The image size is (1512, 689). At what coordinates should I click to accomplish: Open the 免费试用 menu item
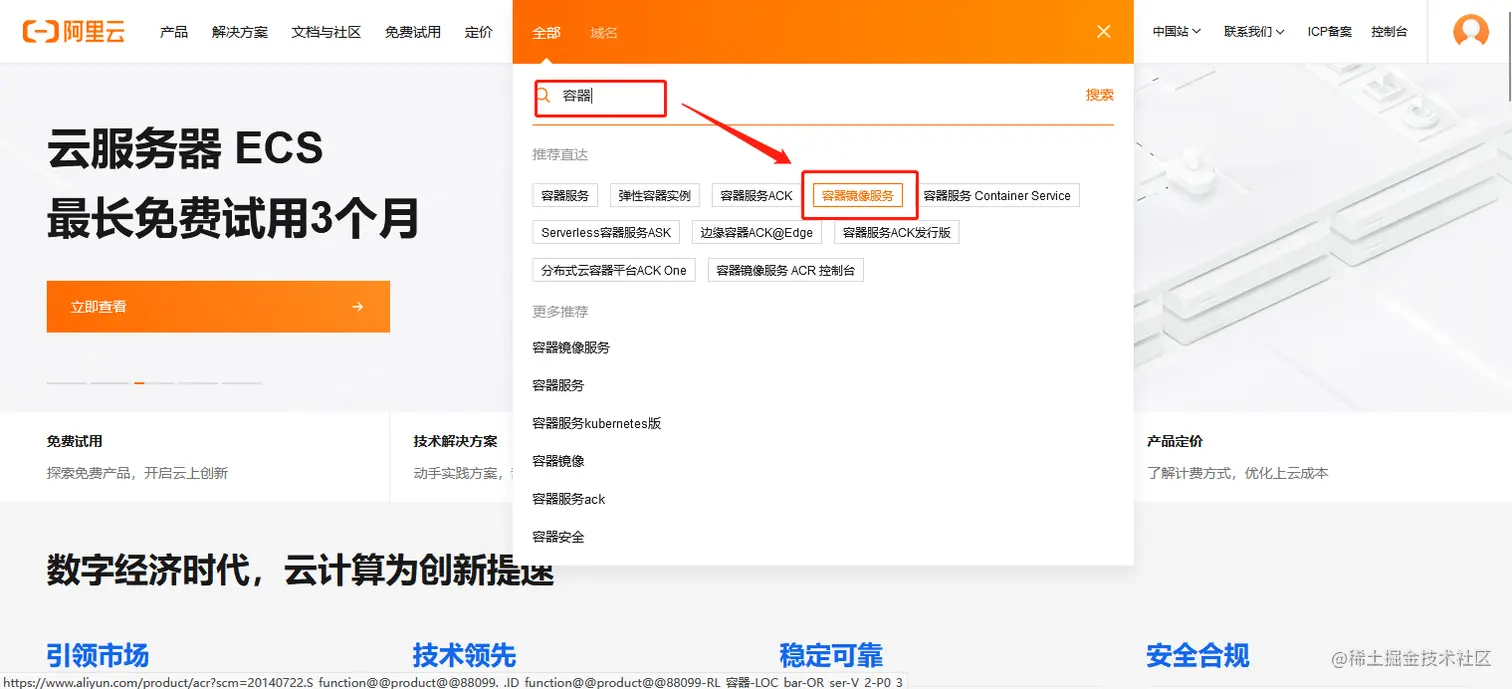coord(413,32)
